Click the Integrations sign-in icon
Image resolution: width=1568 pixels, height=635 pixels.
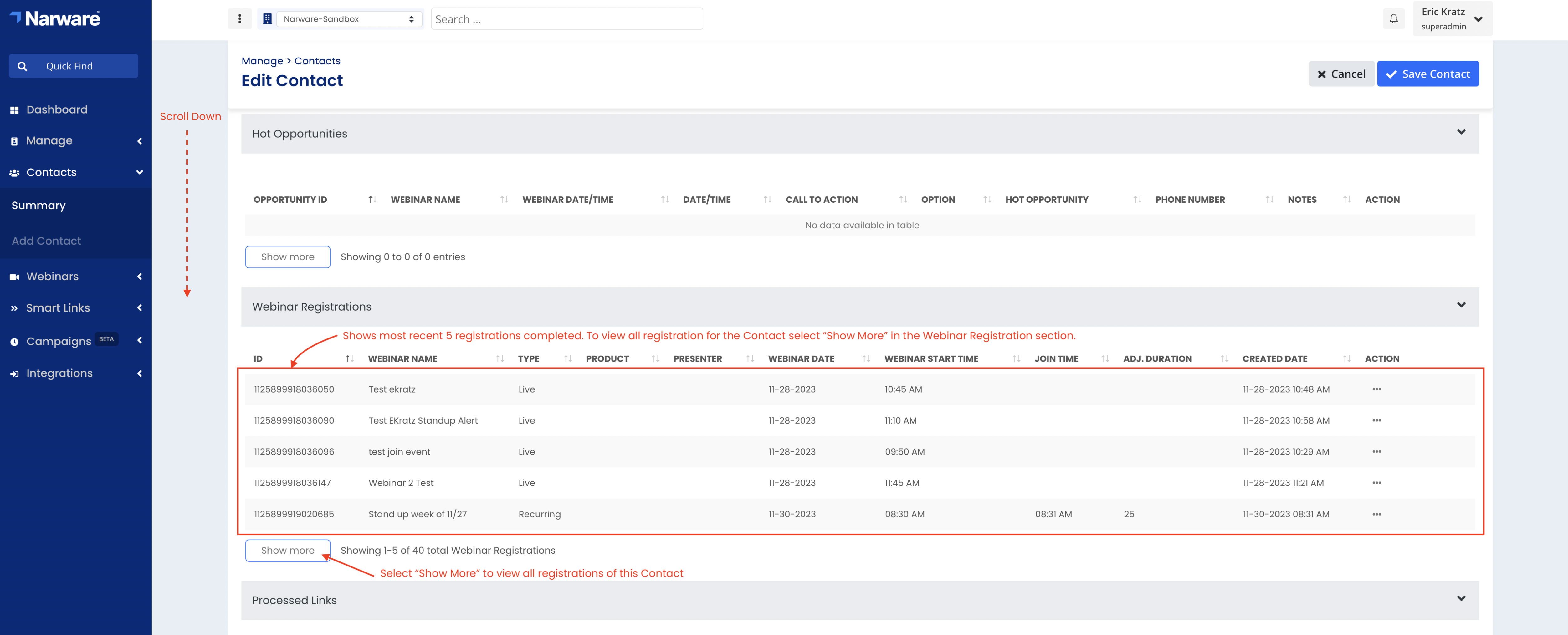pos(15,373)
